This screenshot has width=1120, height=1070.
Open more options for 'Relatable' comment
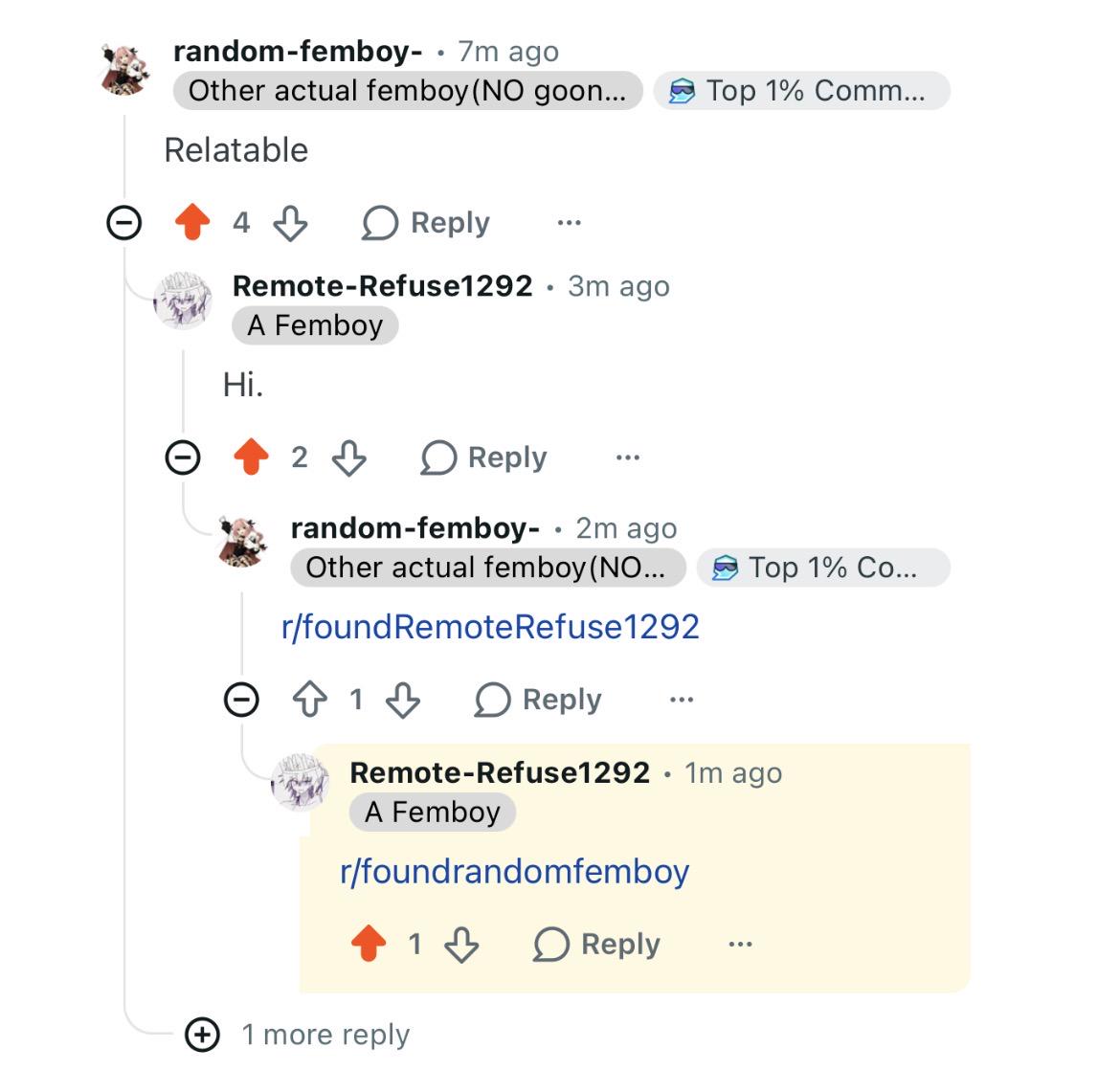[x=570, y=223]
